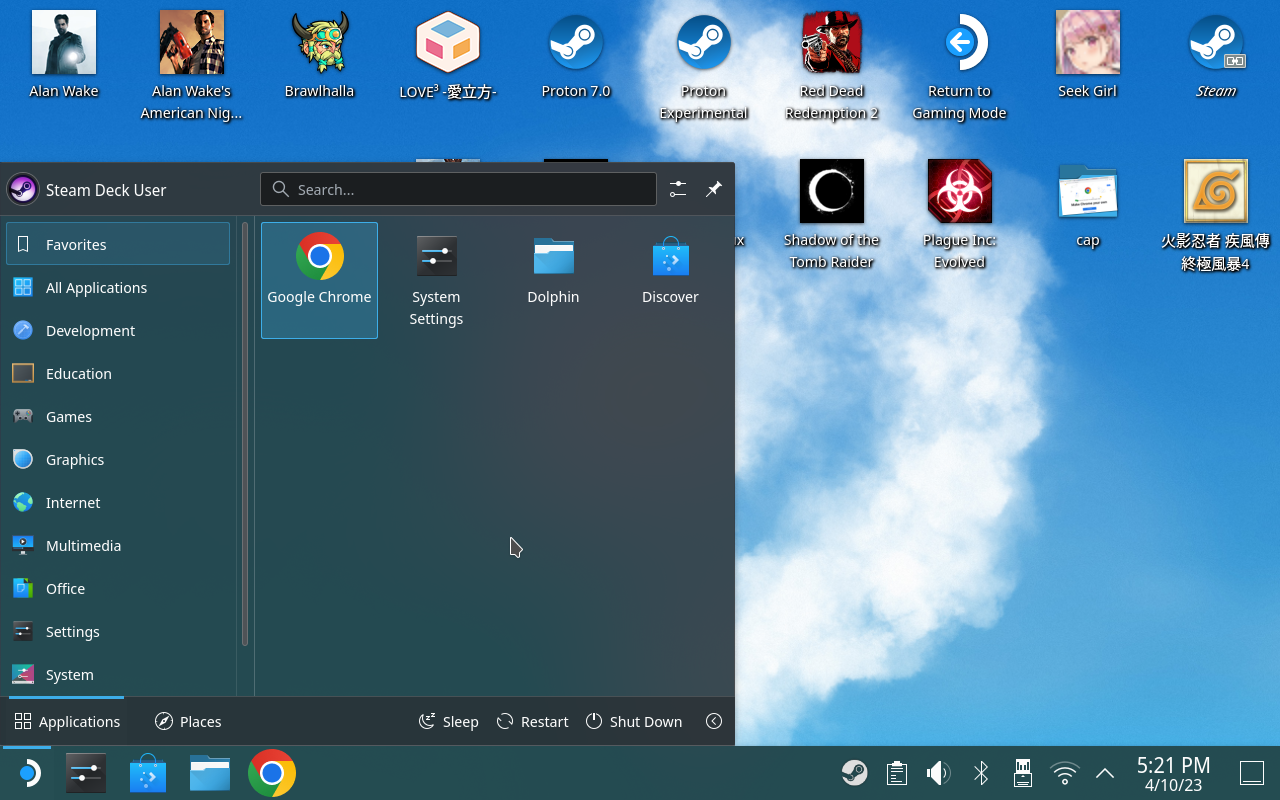Open the clock showing 5:21 PM
Viewport: 1280px width, 800px height.
click(x=1174, y=773)
